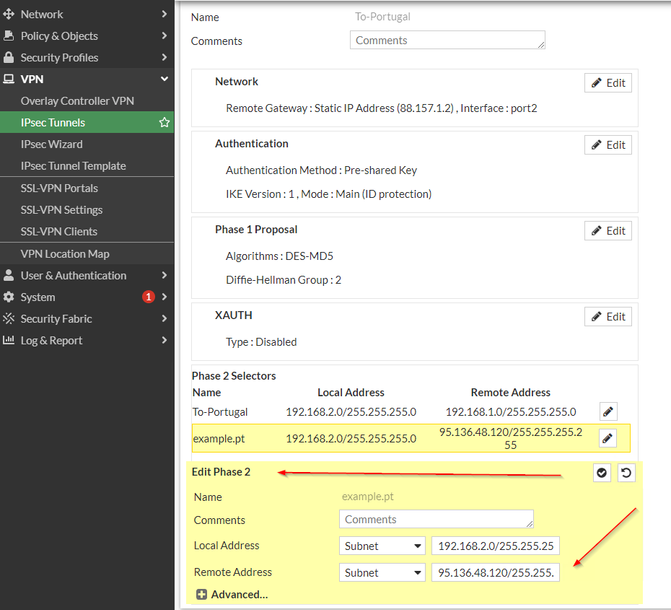Click the tunnel Comments text field

(x=448, y=40)
